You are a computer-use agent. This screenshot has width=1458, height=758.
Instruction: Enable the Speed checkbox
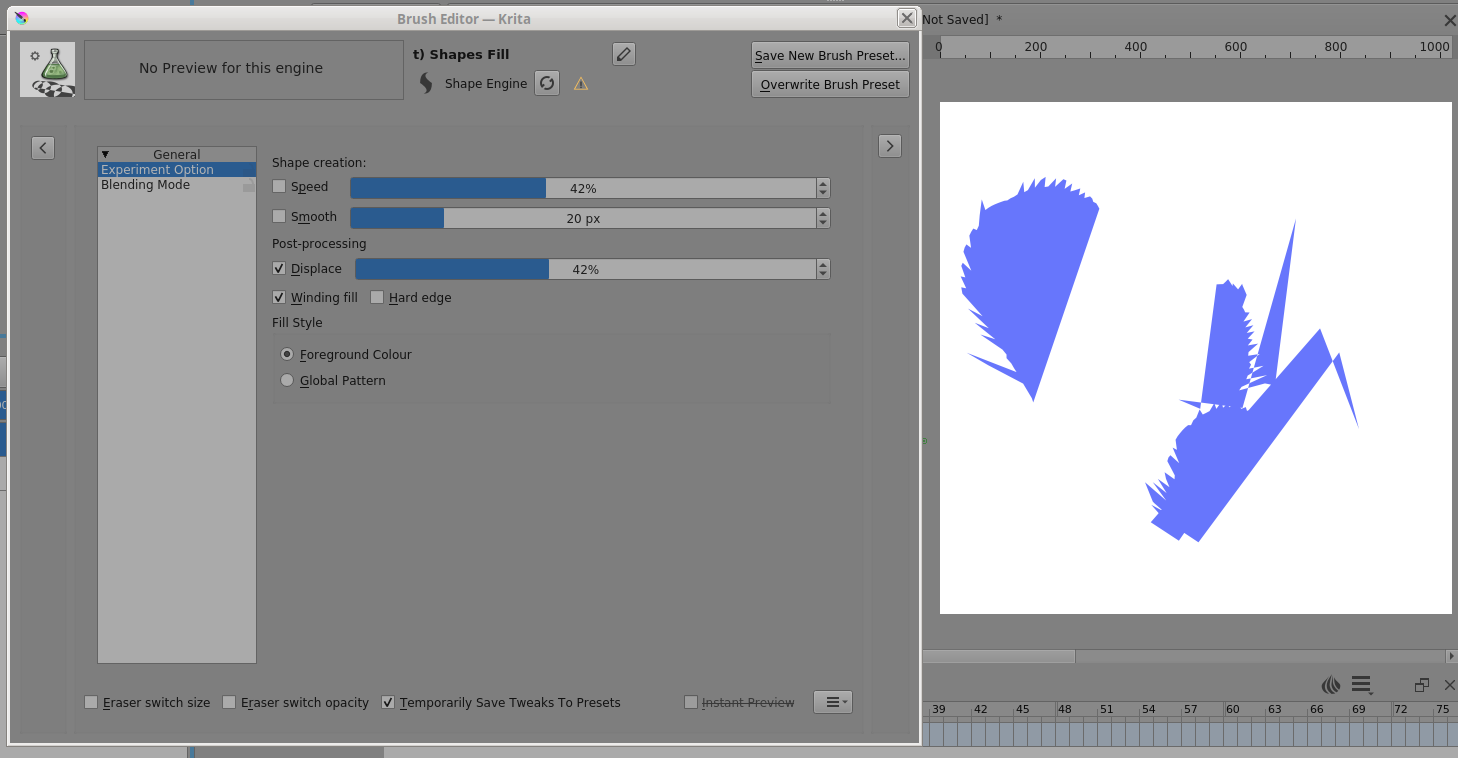coord(280,187)
